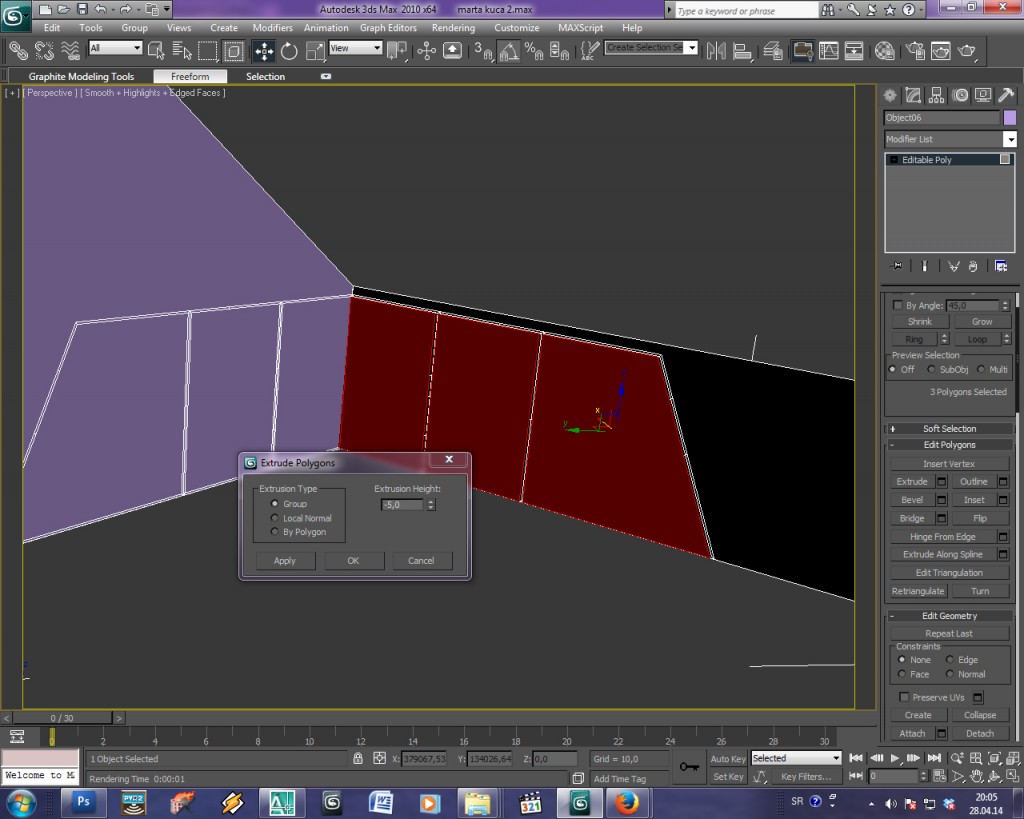1024x819 pixels.
Task: Click the Auto Key button
Action: click(x=728, y=759)
